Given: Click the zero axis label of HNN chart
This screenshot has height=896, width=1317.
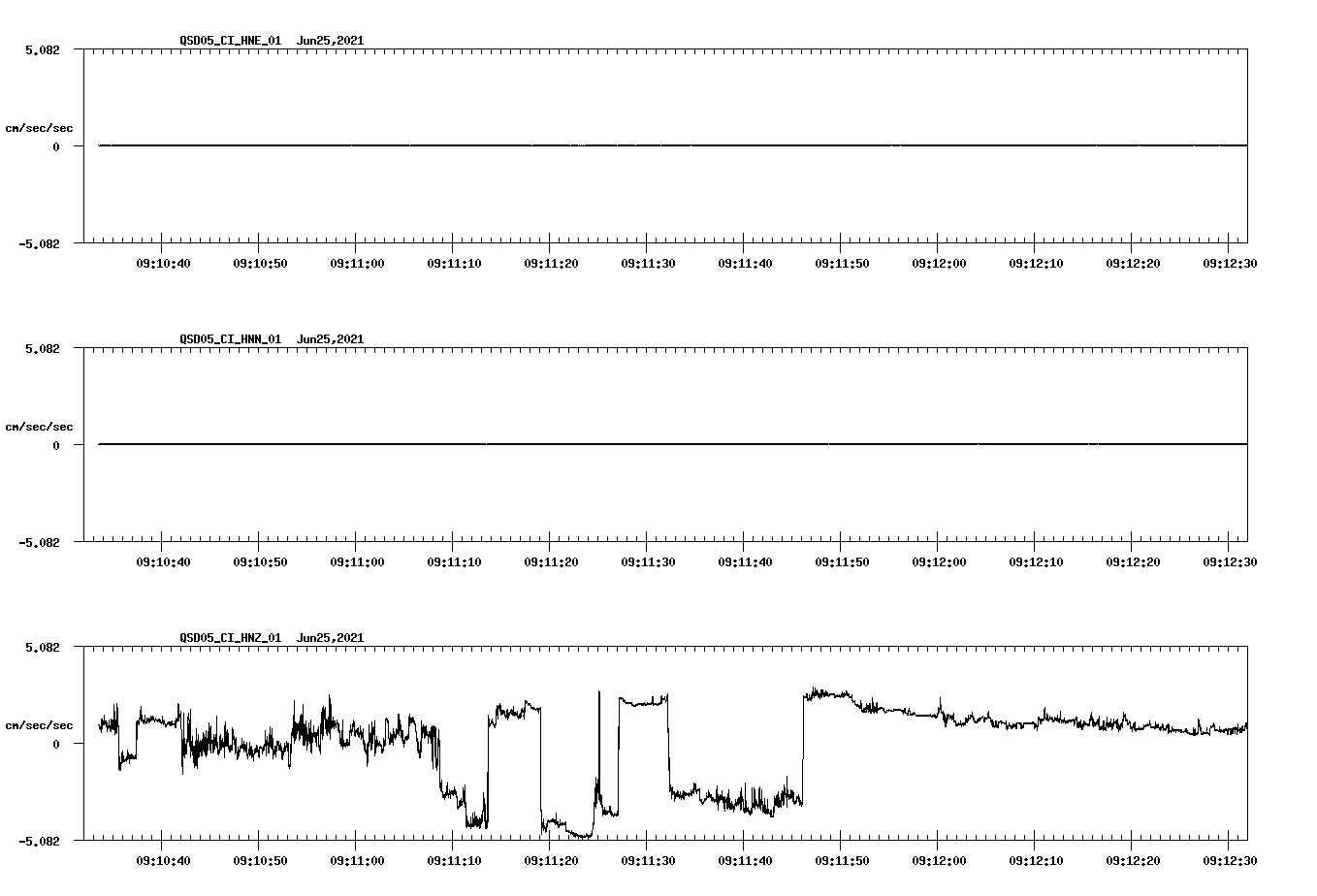Looking at the screenshot, I should (56, 446).
